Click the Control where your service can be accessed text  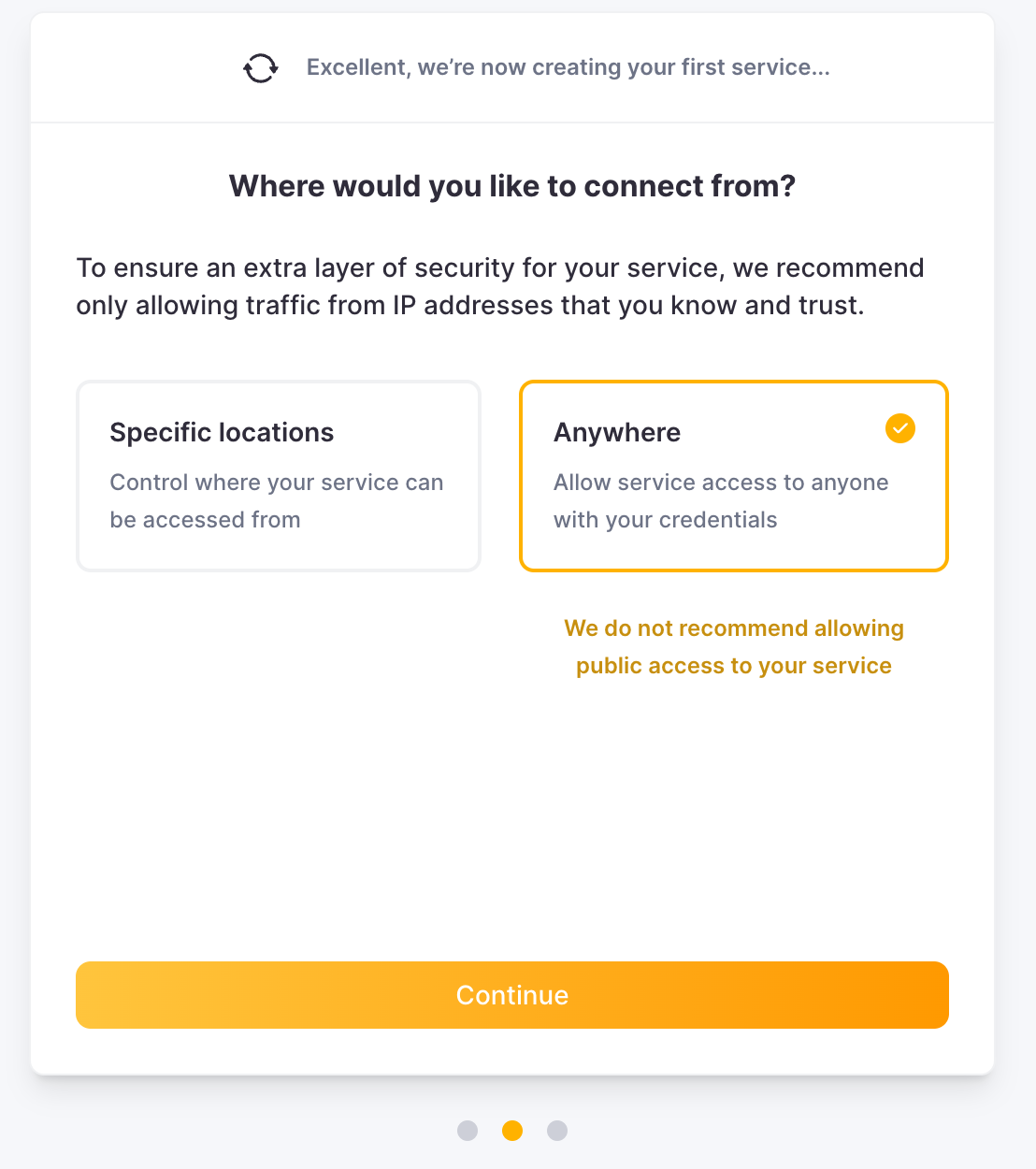[277, 500]
